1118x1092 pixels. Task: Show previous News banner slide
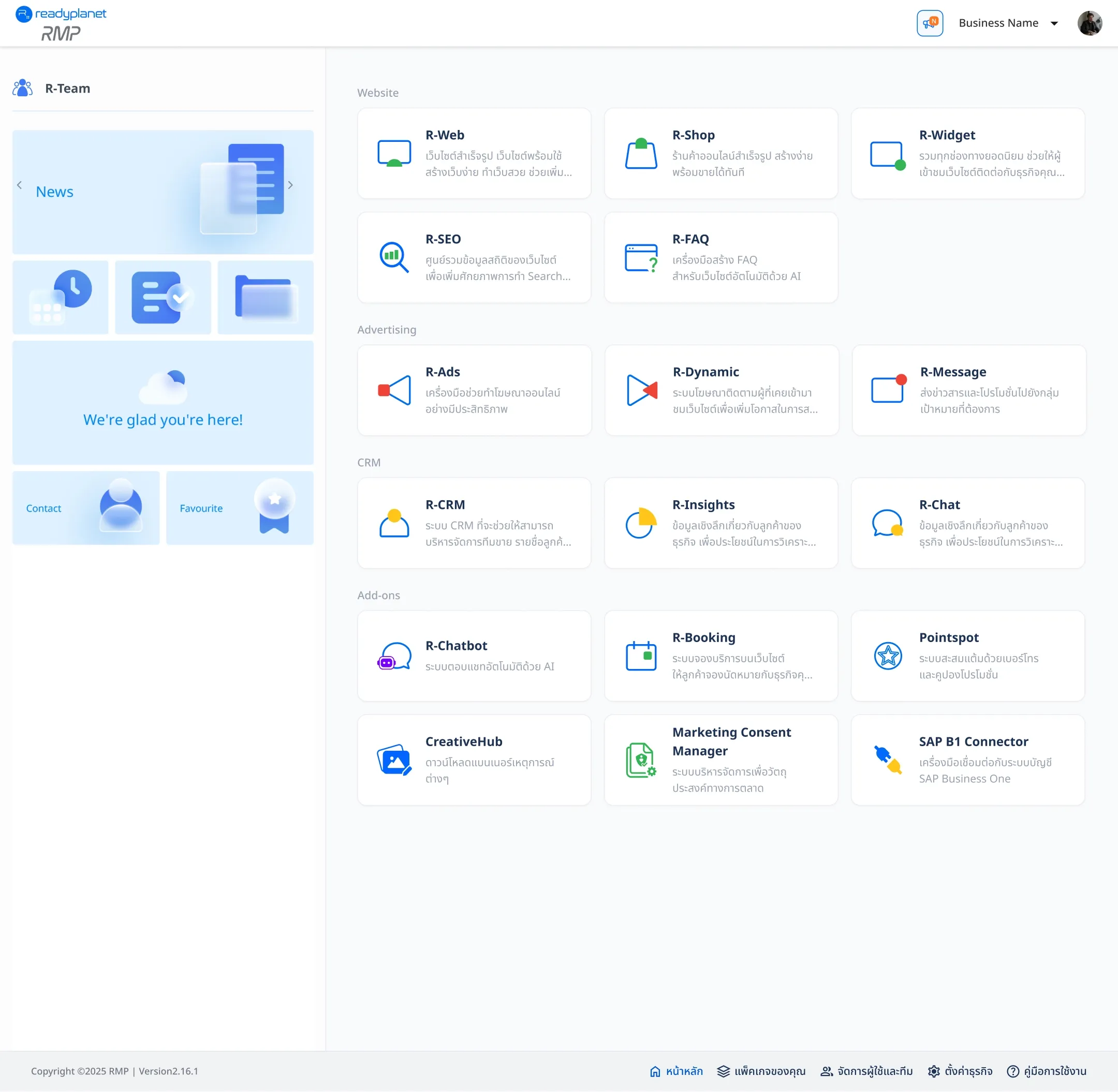[20, 185]
